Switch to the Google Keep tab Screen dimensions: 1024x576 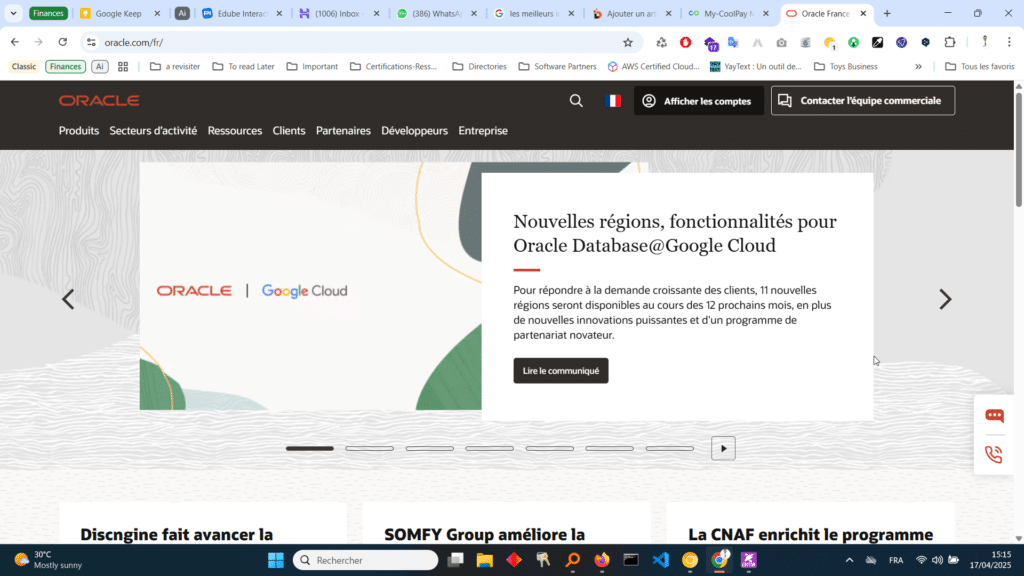119,13
